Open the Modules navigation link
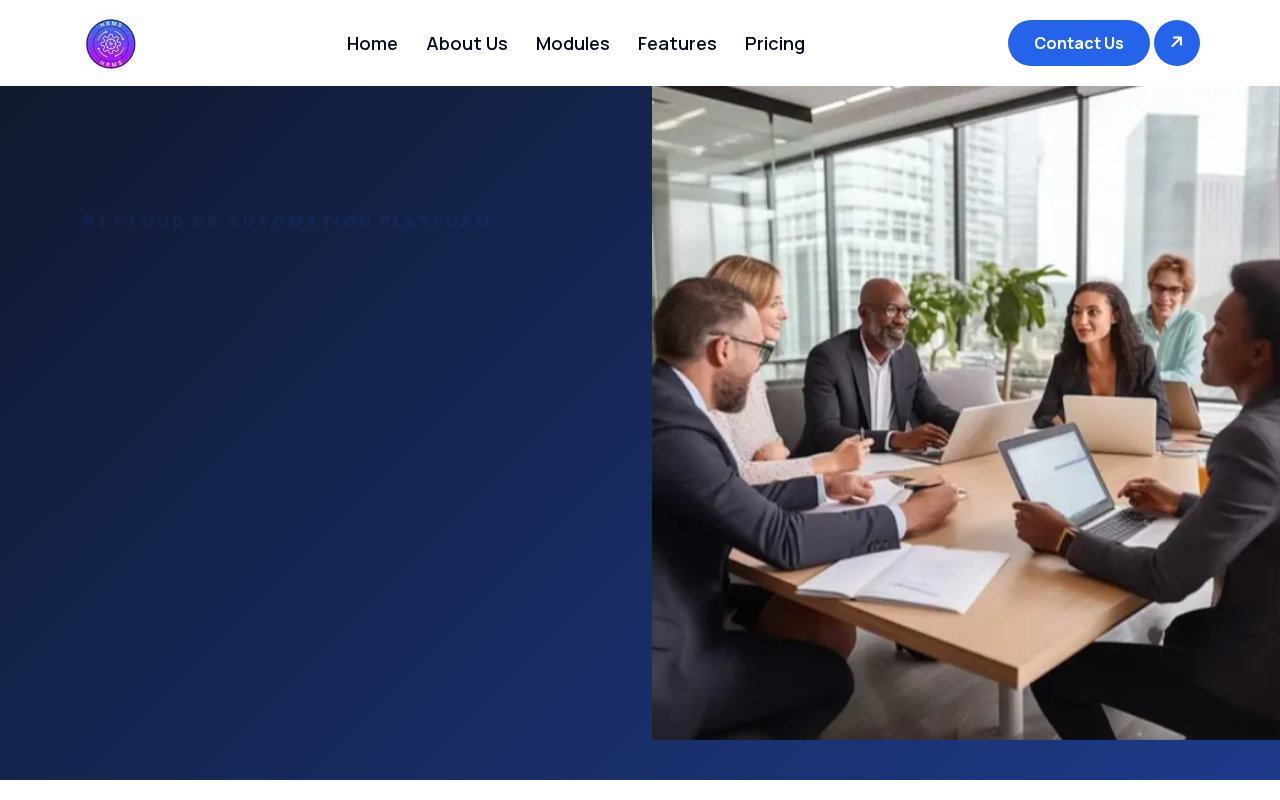 click(x=573, y=43)
